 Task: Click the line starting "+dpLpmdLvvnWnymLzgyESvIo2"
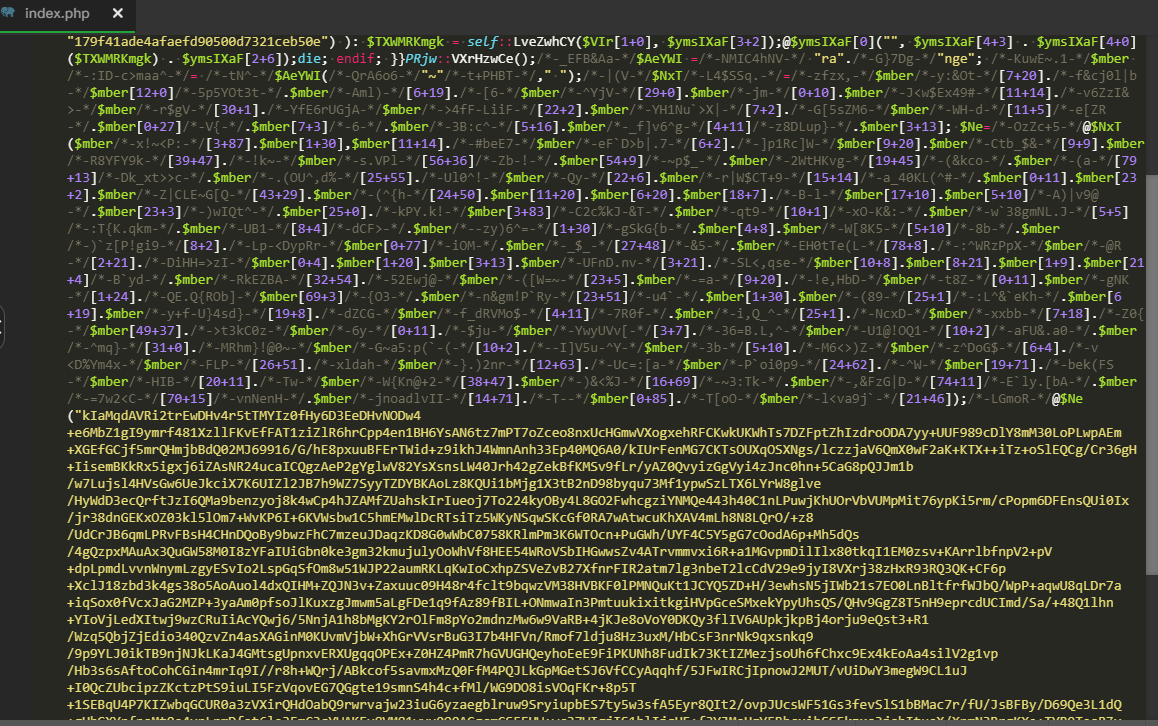pyautogui.click(x=536, y=569)
